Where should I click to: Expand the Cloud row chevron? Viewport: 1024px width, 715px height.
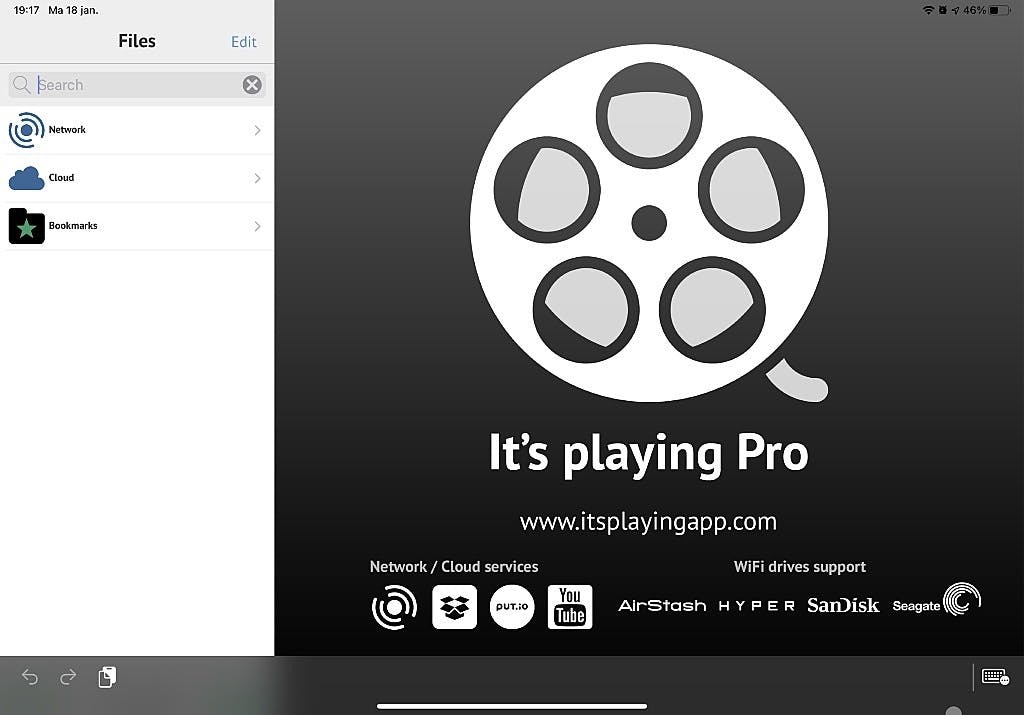(x=257, y=178)
